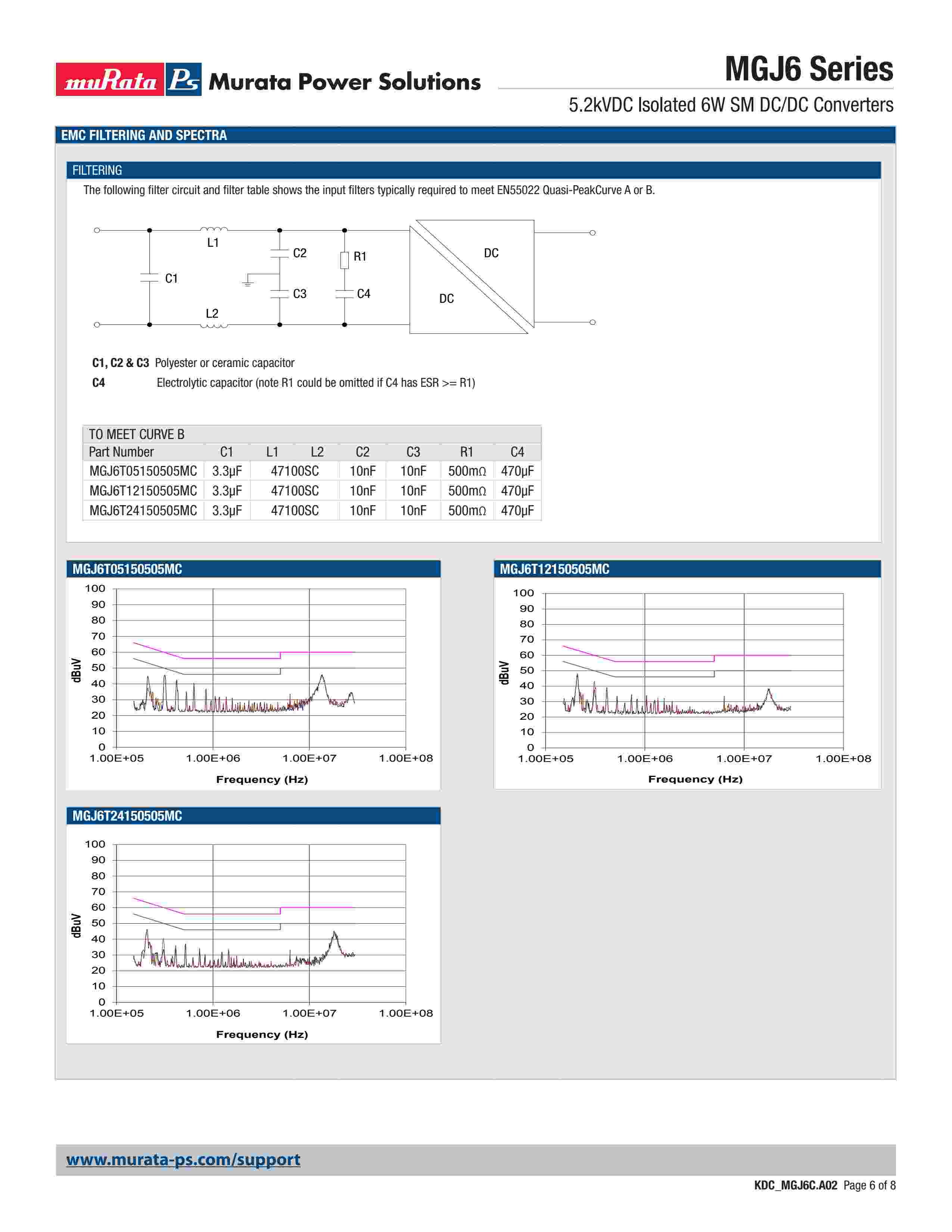Click the www.murata-ps.com/support link
Screen dimensions: 952x1232
pos(183,1159)
